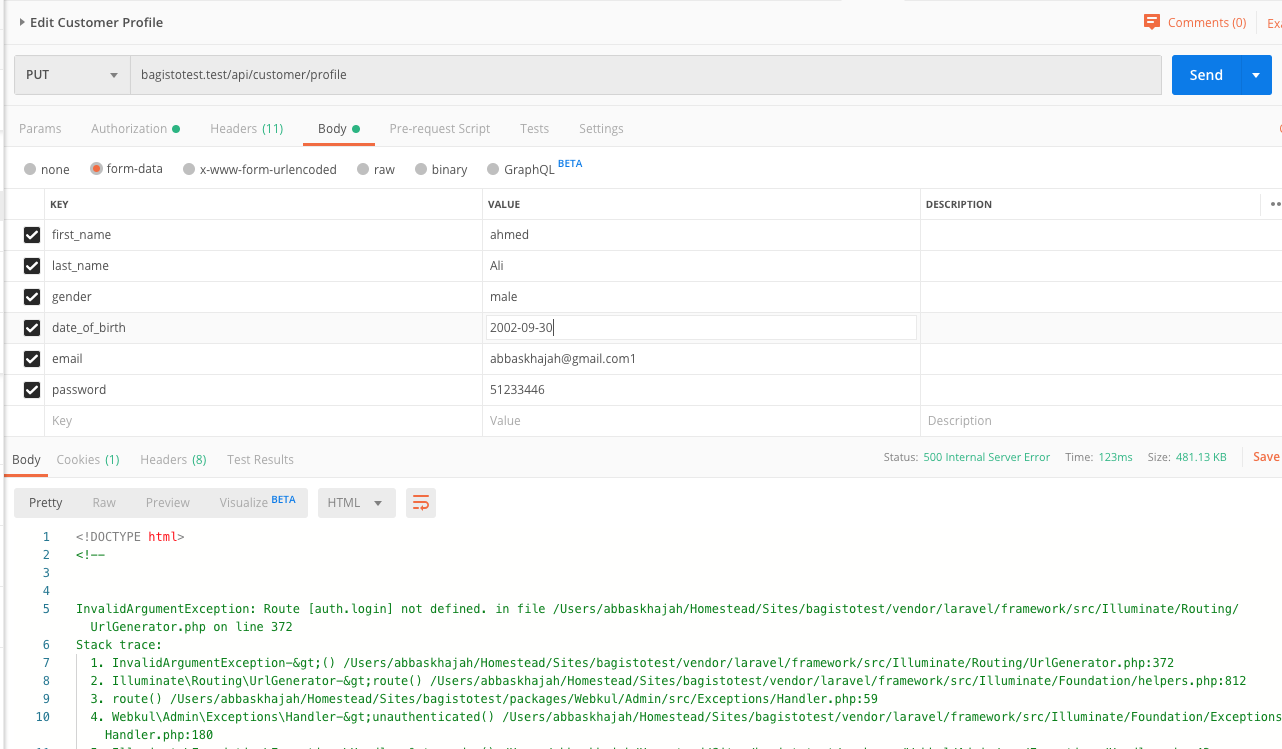
Task: Click the VALUE column header
Action: [504, 204]
